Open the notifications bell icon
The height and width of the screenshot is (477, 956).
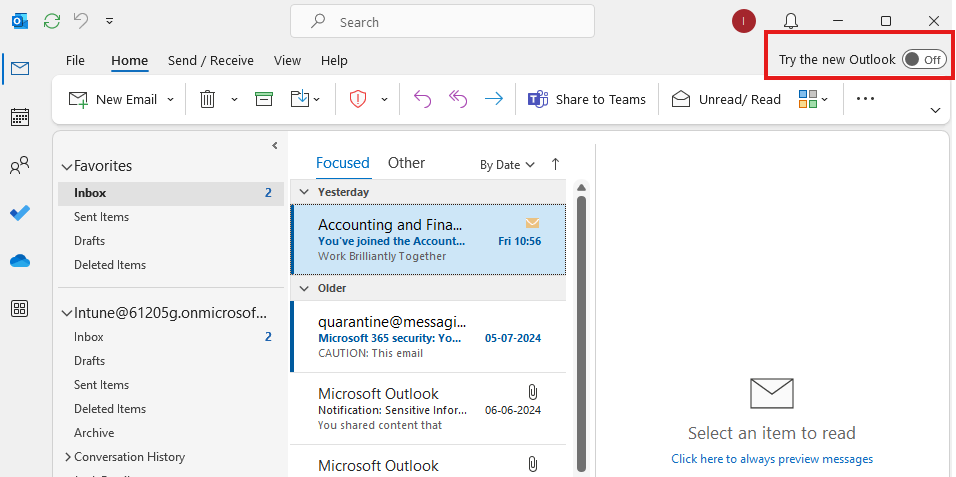pyautogui.click(x=791, y=21)
